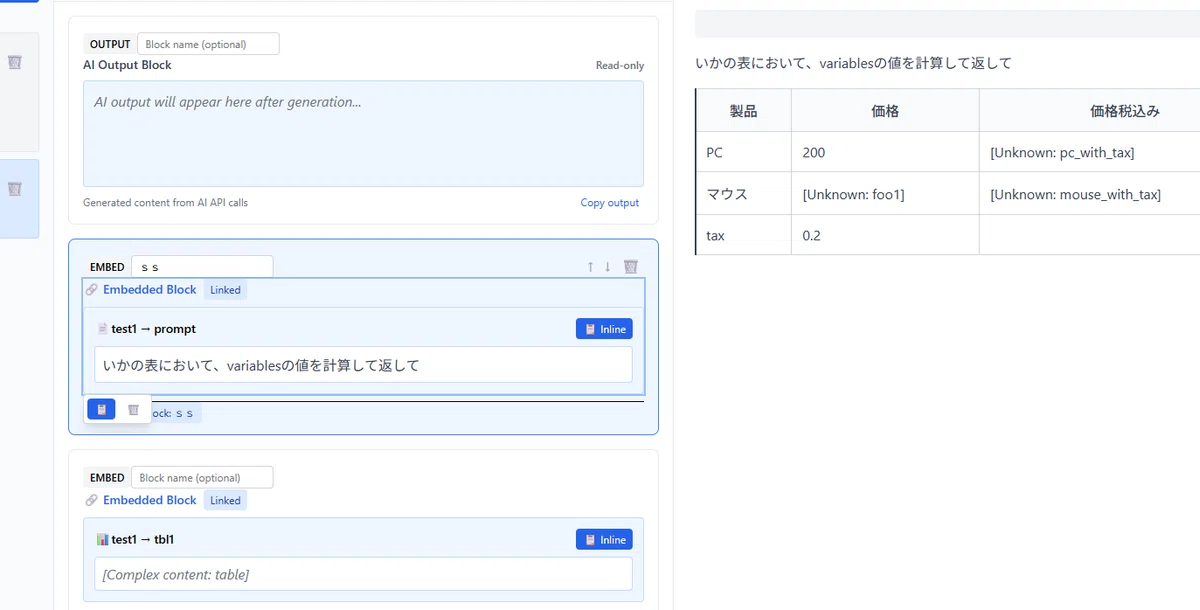
Task: Click the document icon beside test1 → prompt
Action: pyautogui.click(x=102, y=328)
